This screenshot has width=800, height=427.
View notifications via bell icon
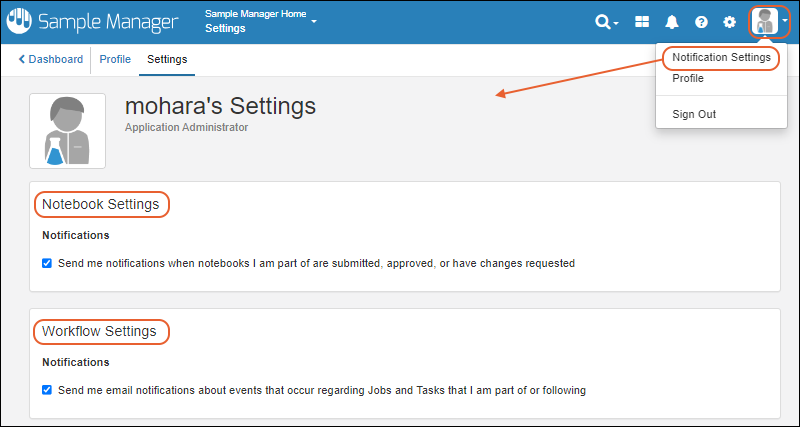(x=672, y=22)
